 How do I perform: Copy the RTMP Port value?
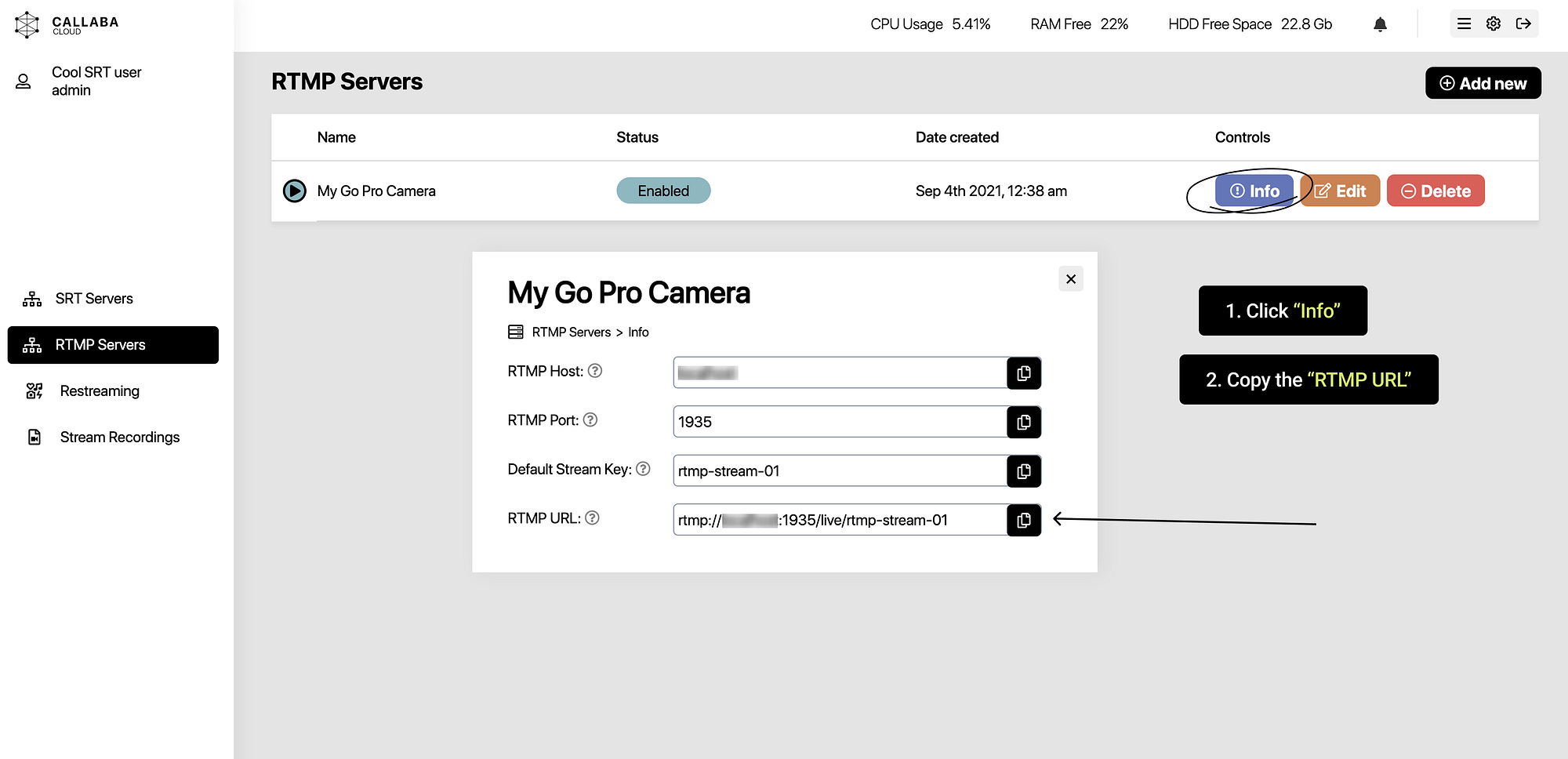pos(1024,422)
